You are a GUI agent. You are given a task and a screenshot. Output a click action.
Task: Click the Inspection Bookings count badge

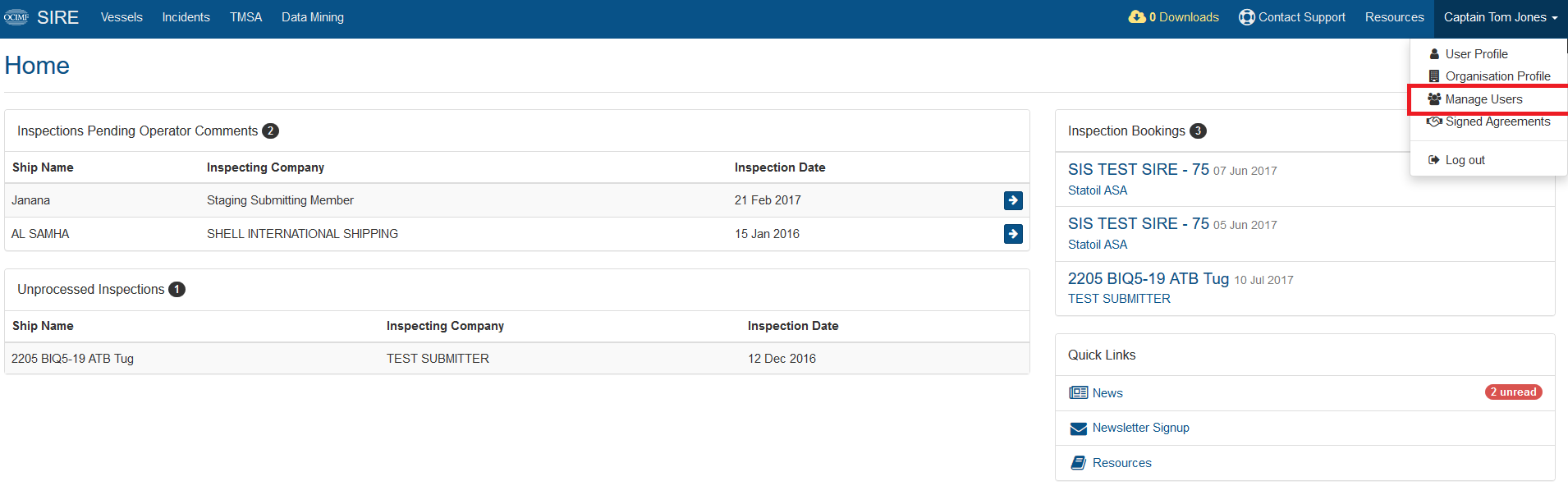click(1198, 131)
